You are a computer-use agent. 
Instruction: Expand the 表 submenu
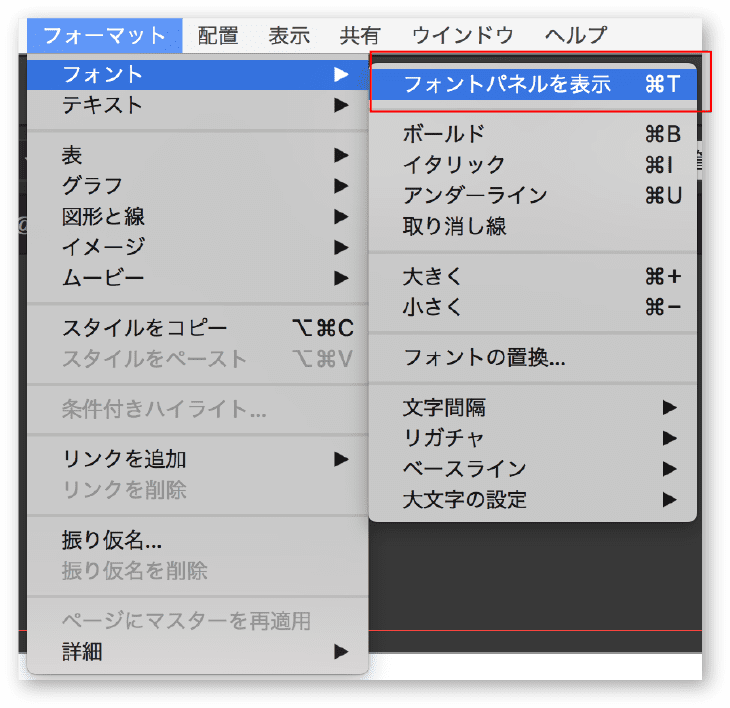click(x=198, y=155)
